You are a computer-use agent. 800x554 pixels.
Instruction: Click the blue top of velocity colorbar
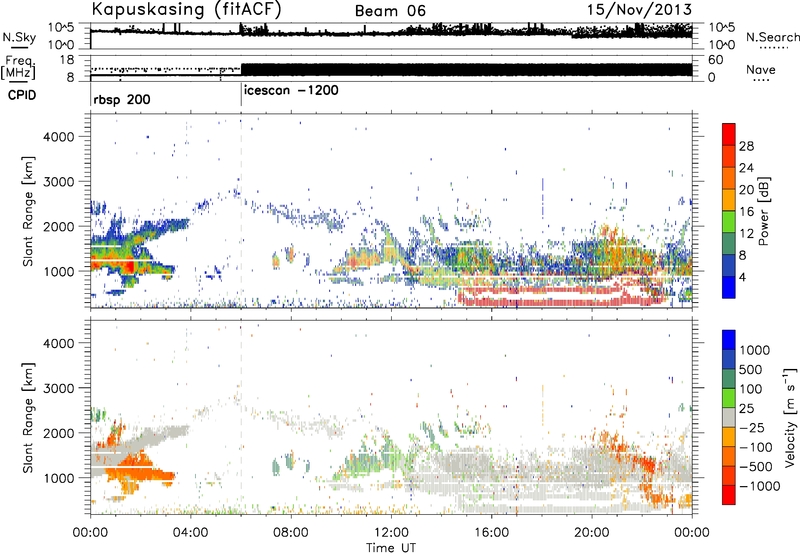point(729,340)
